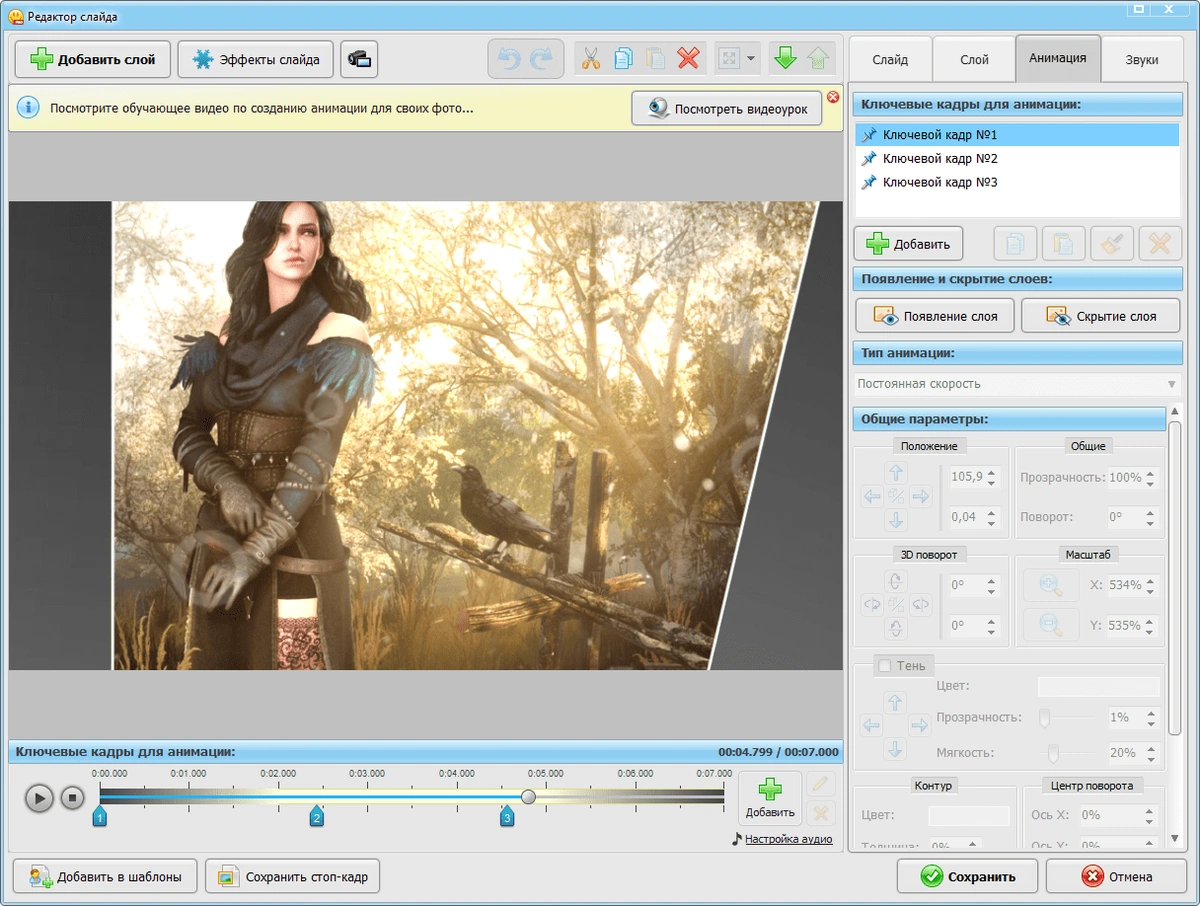Click copy keyframe icon in right panel
Screen dimensions: 1200x906
point(1014,243)
